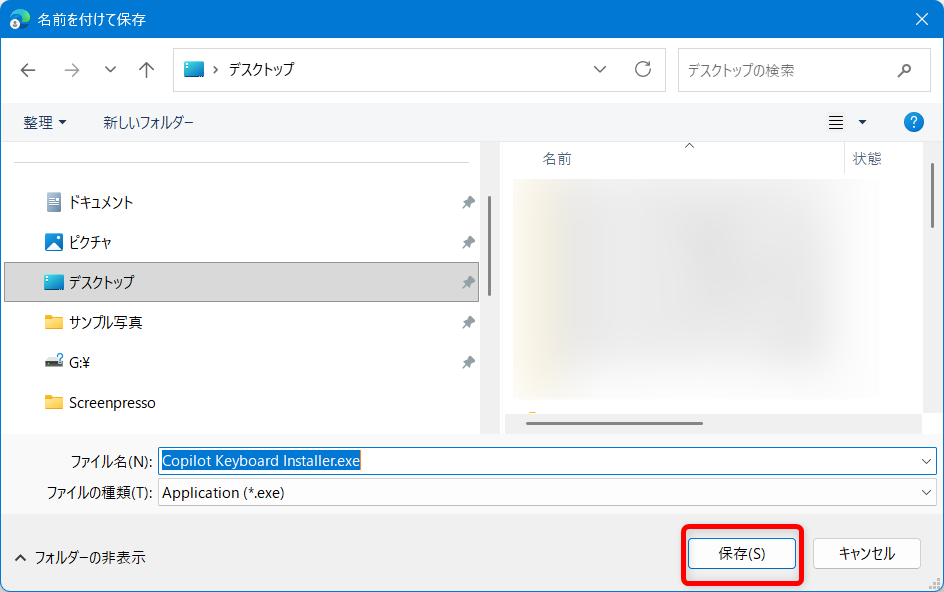Refresh the Desktop folder view
This screenshot has width=944, height=592.
(x=643, y=69)
